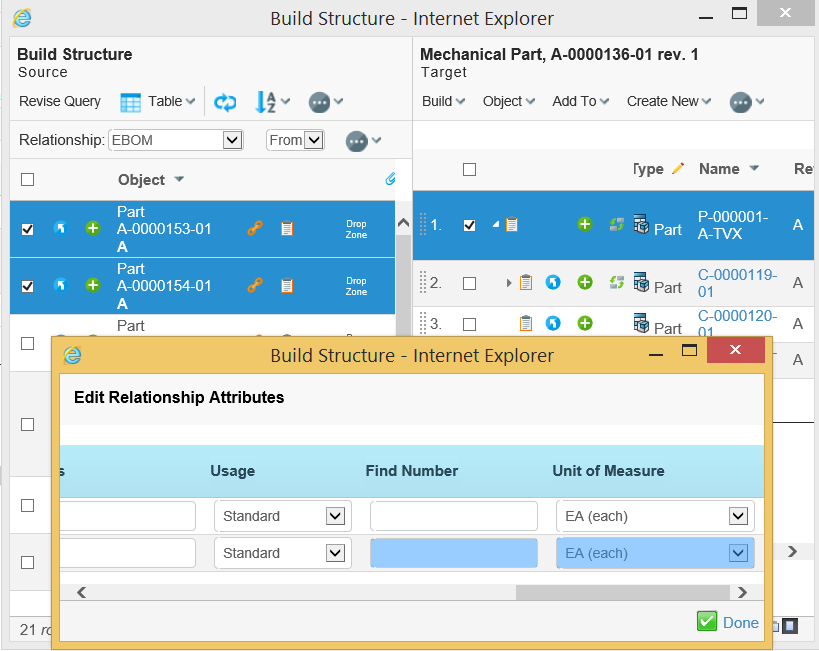
Task: Open the Create New menu
Action: pos(668,101)
